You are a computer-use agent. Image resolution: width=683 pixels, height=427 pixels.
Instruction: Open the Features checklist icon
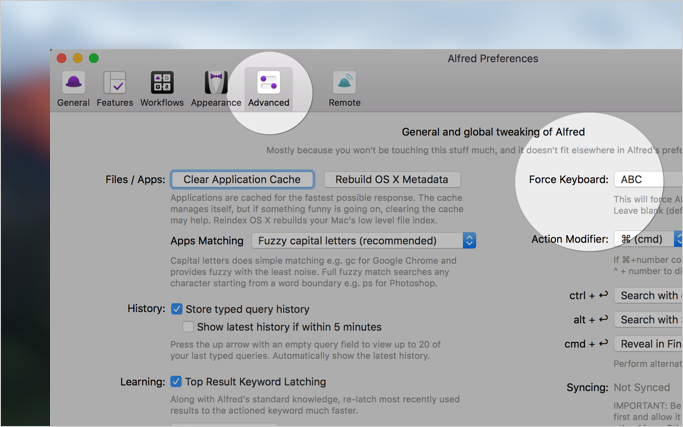click(115, 82)
